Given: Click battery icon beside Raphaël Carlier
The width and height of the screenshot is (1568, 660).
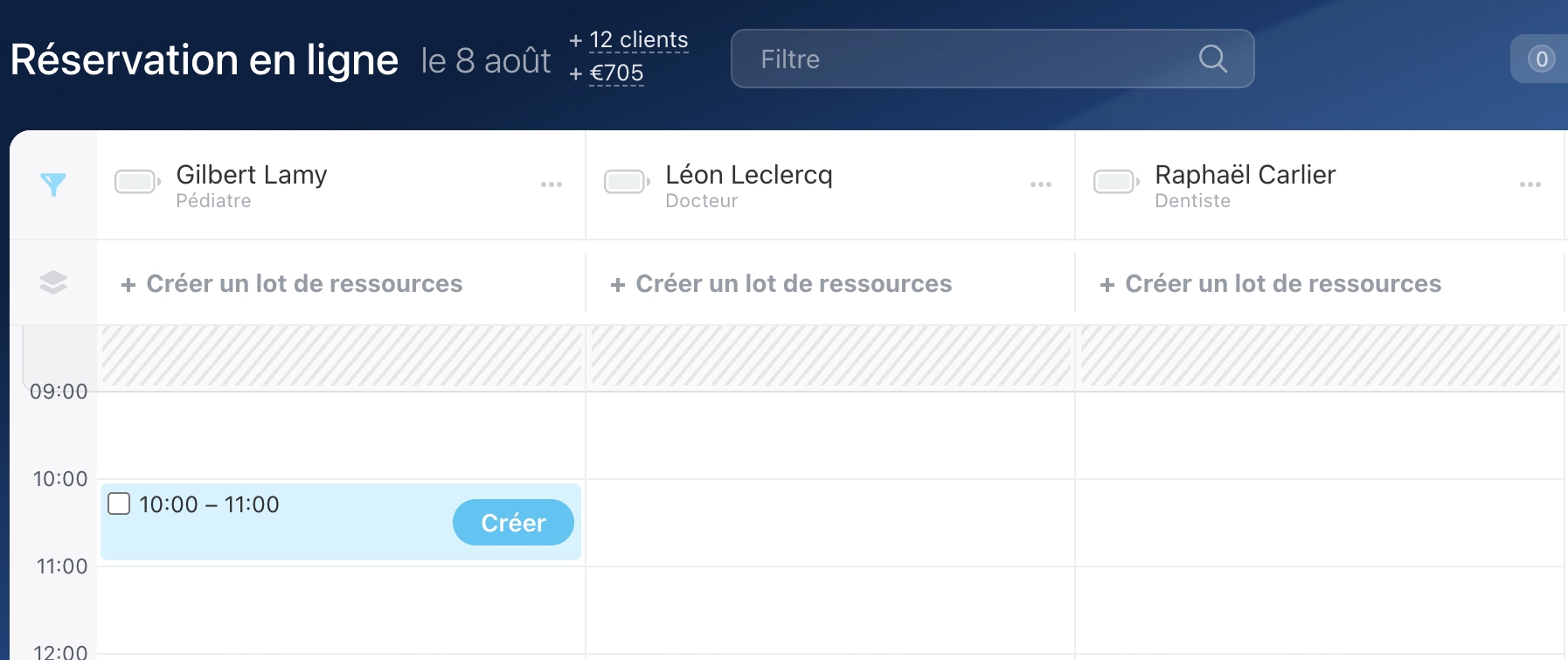Looking at the screenshot, I should 1116,182.
